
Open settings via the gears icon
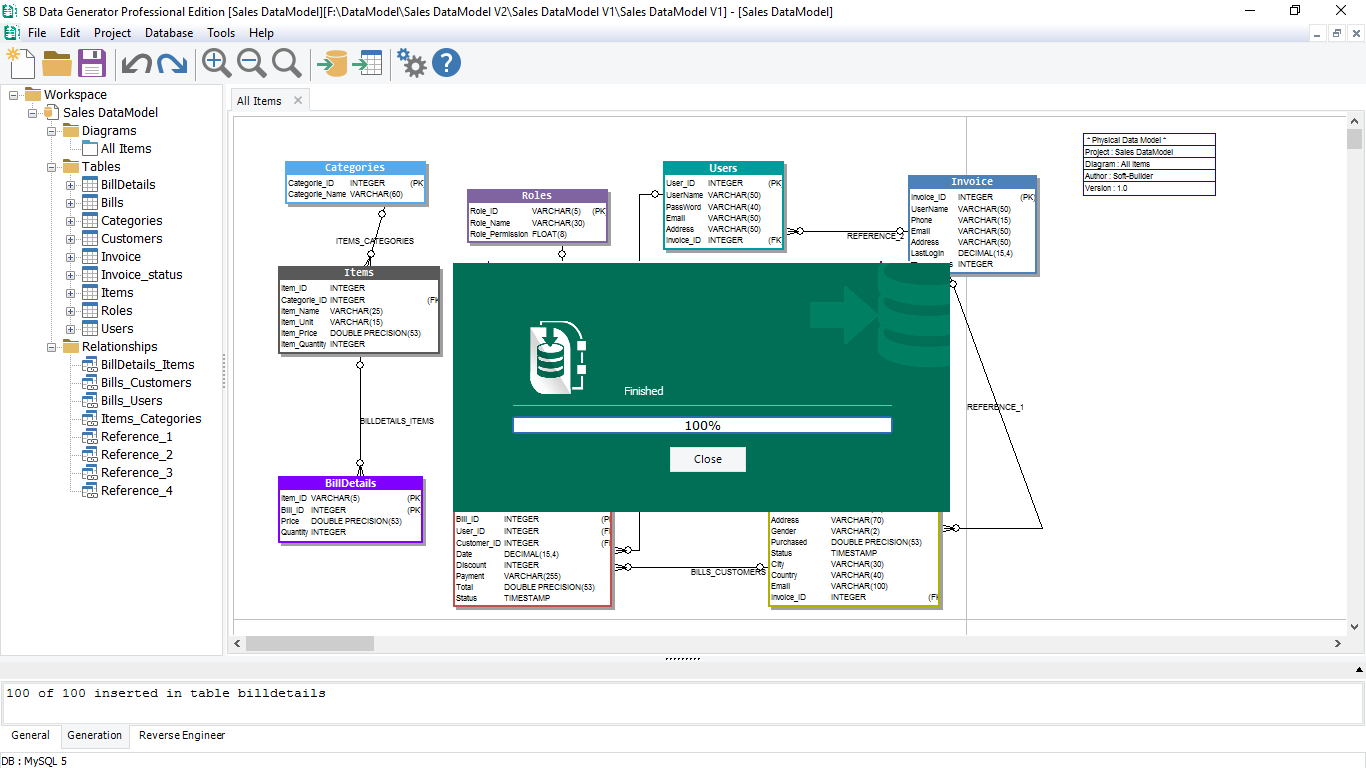pos(411,63)
